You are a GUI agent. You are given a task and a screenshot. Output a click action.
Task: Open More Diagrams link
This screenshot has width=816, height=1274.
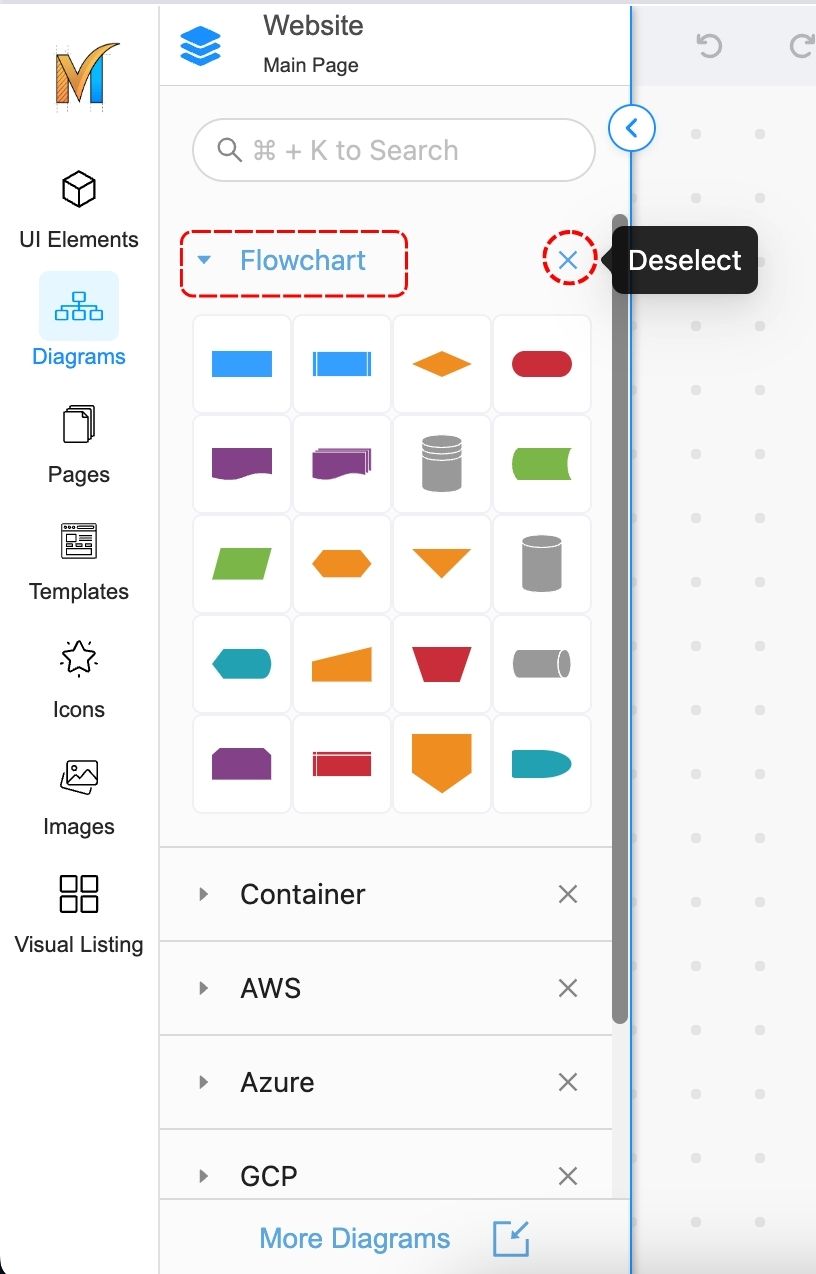click(354, 1238)
